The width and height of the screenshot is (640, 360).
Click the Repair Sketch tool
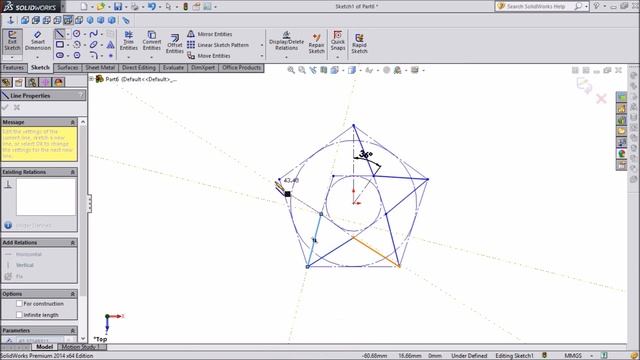[x=316, y=44]
